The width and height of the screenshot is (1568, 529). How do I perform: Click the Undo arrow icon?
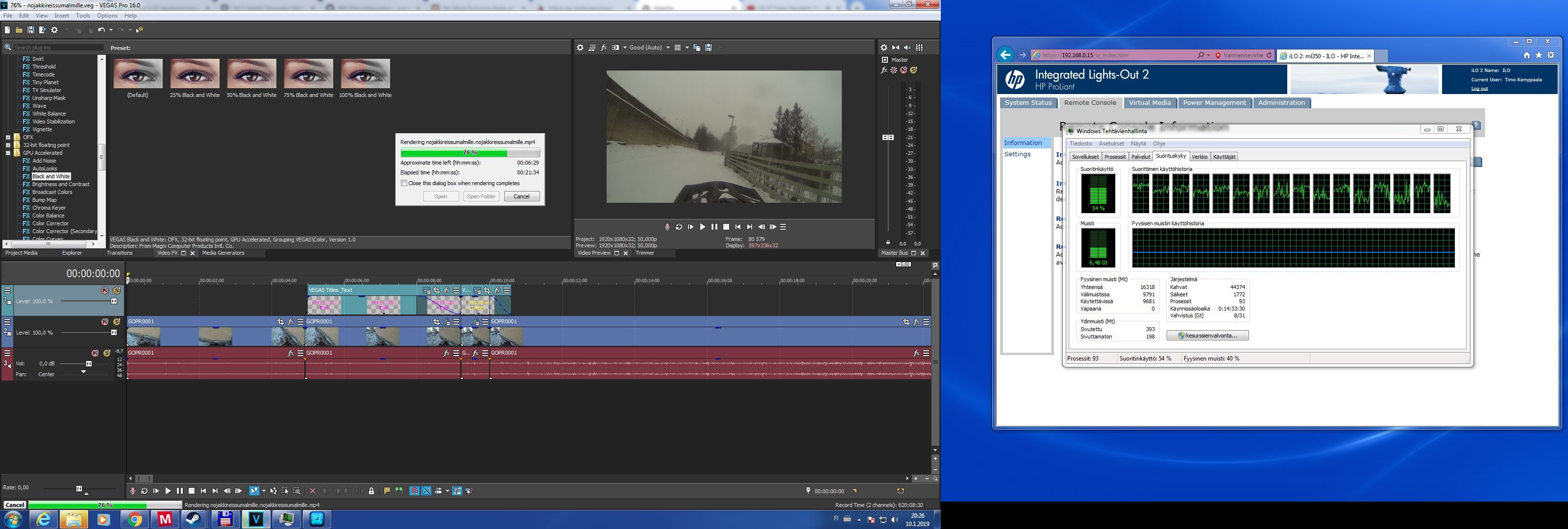point(101,30)
